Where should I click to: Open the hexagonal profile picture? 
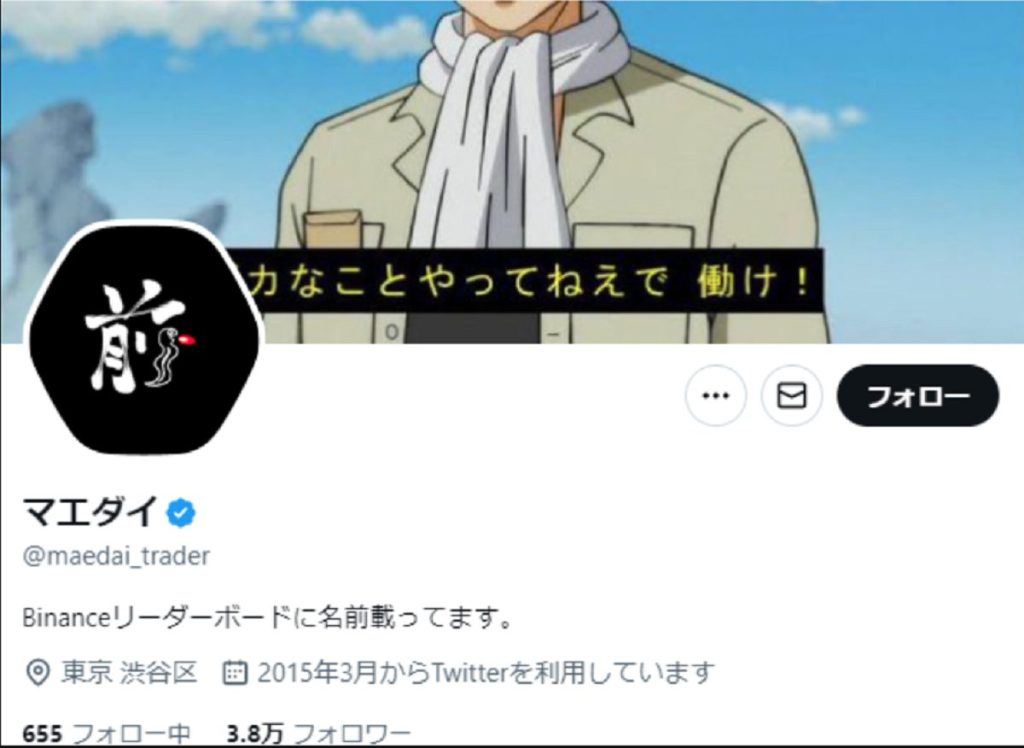(x=144, y=340)
